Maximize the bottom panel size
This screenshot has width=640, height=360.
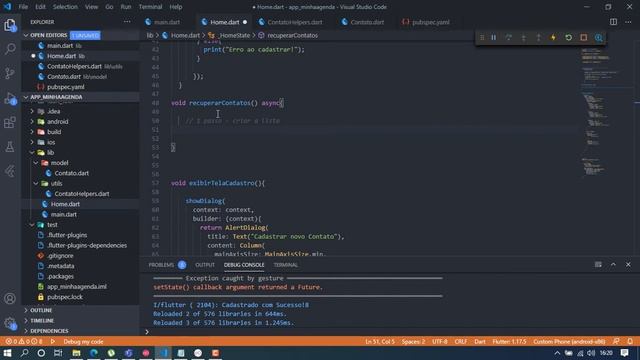[x=613, y=264]
